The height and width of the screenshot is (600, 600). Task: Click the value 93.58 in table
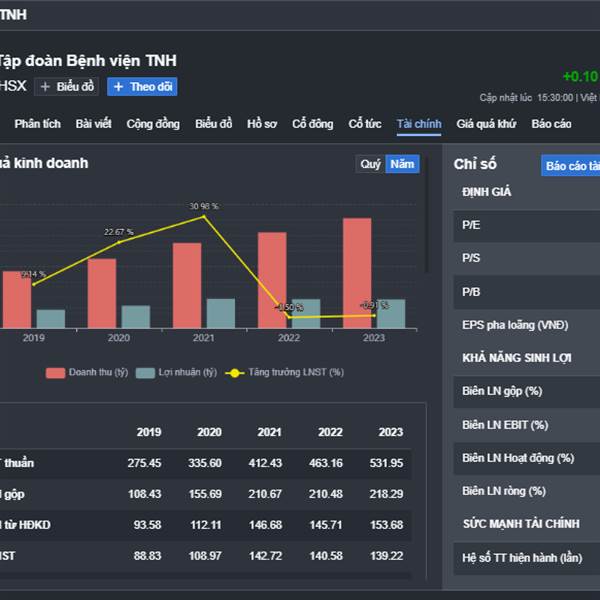click(x=147, y=525)
